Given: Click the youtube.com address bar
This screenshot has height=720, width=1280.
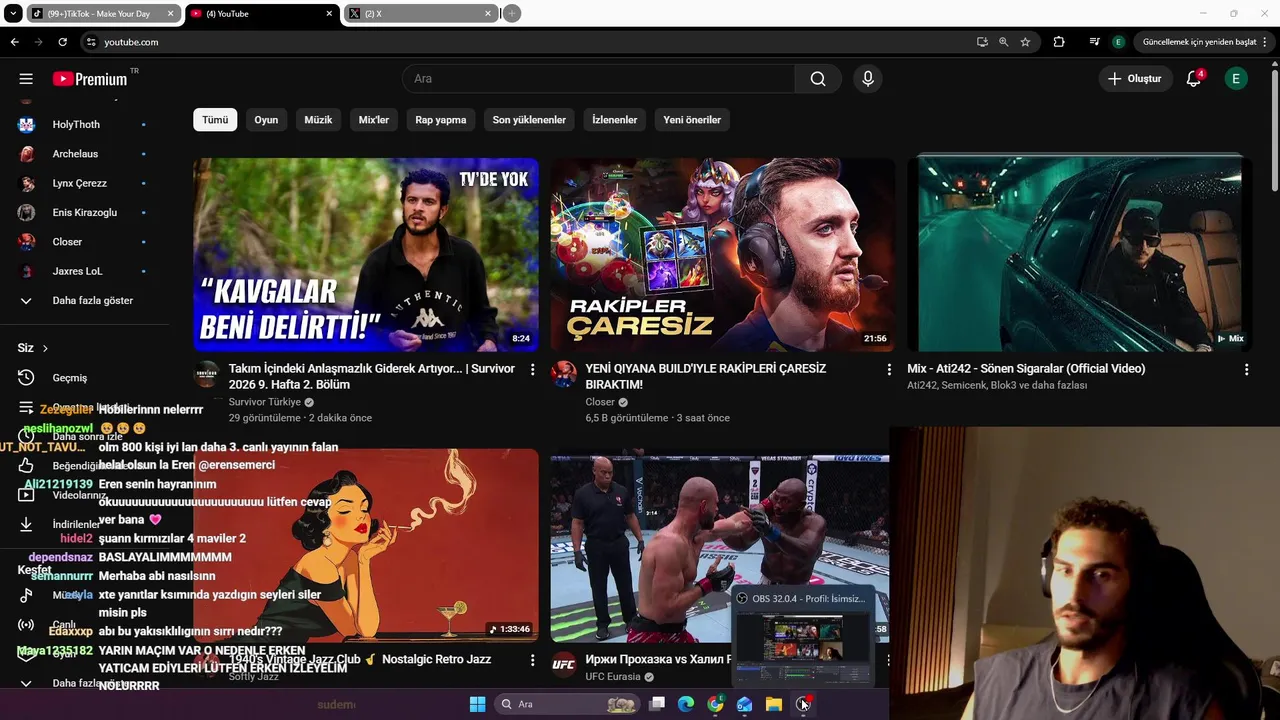Looking at the screenshot, I should [530, 42].
